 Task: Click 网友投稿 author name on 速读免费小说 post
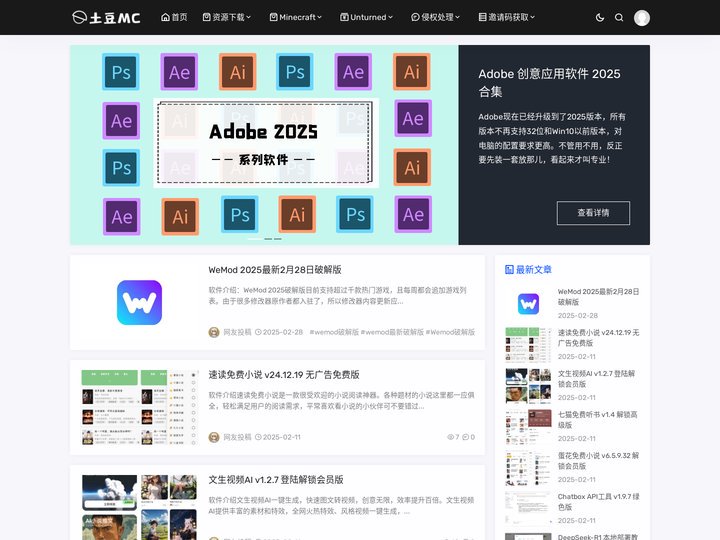pos(237,437)
